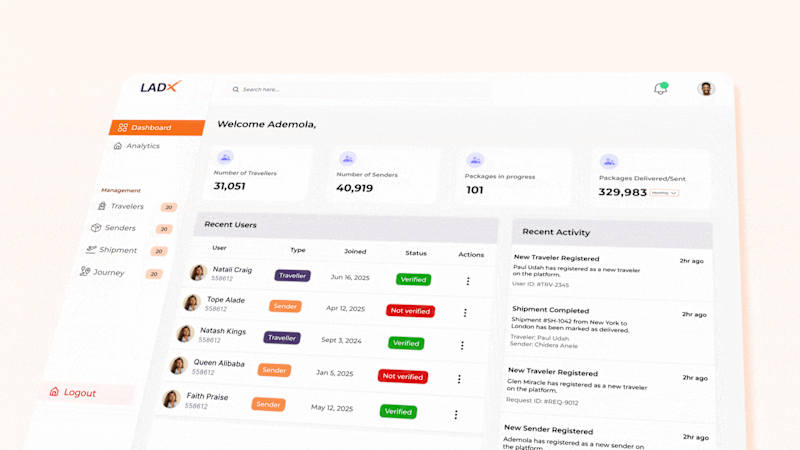Open actions menu for Tope Alade
This screenshot has height=450, width=800.
tap(465, 313)
